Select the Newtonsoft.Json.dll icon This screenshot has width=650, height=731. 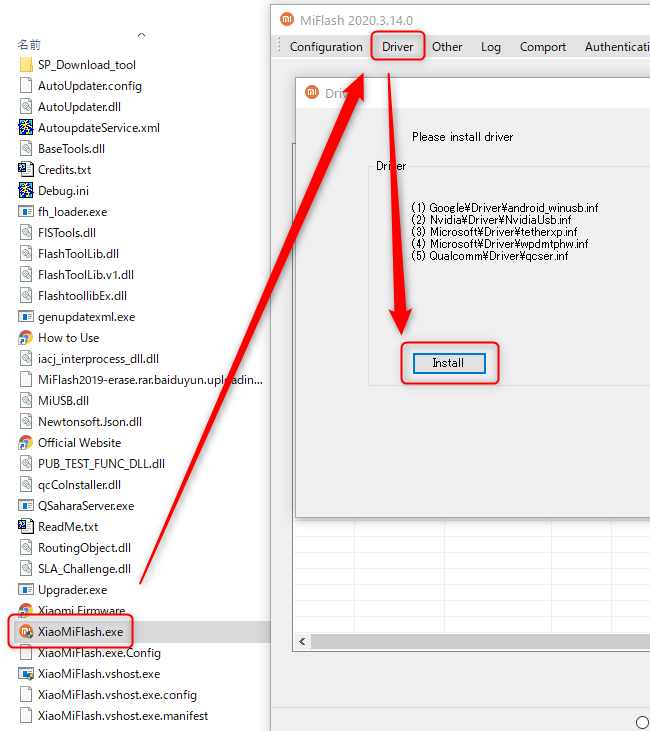tap(26, 421)
